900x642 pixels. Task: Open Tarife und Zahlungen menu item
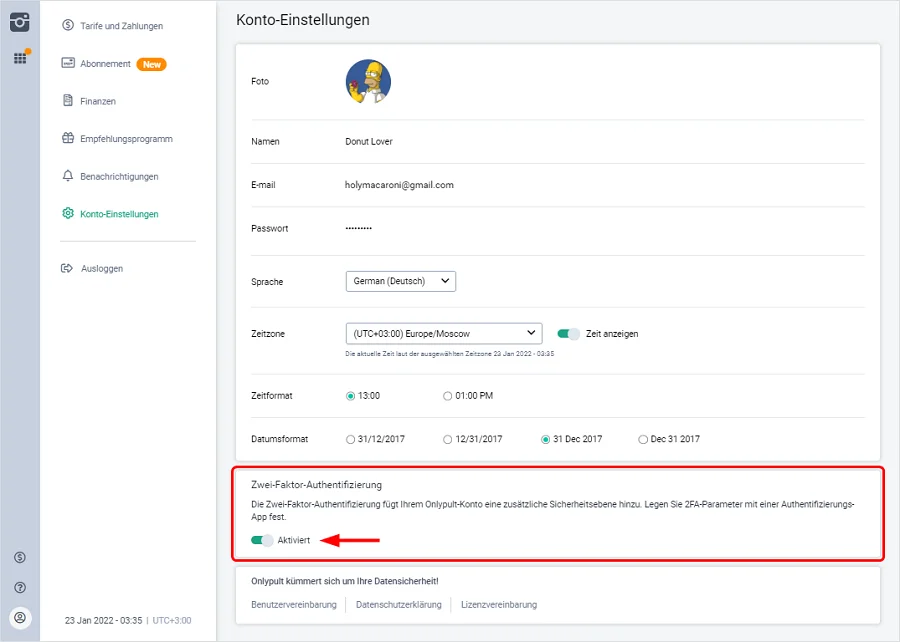(x=121, y=26)
